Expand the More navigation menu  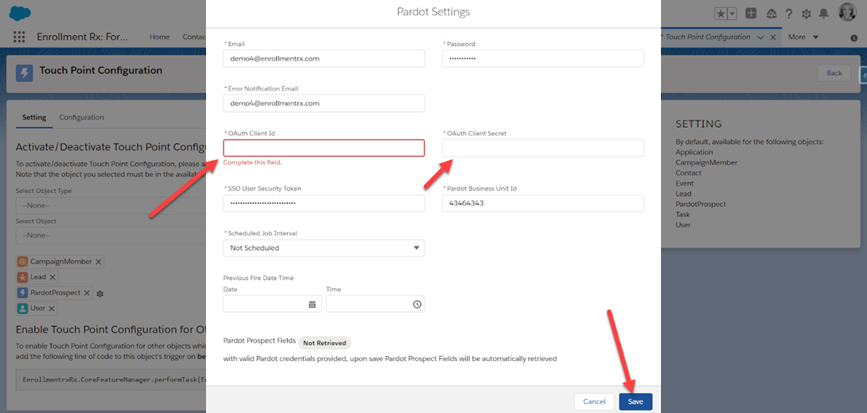803,37
